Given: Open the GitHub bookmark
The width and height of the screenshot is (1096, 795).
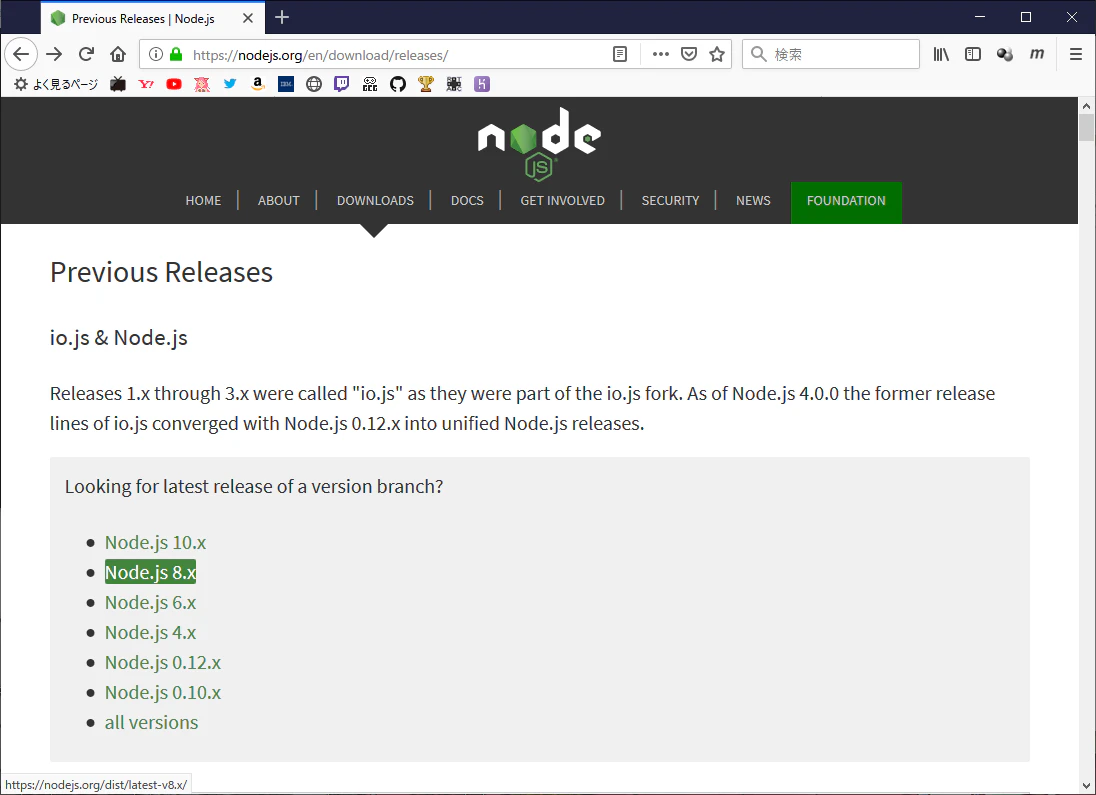Looking at the screenshot, I should pos(398,84).
